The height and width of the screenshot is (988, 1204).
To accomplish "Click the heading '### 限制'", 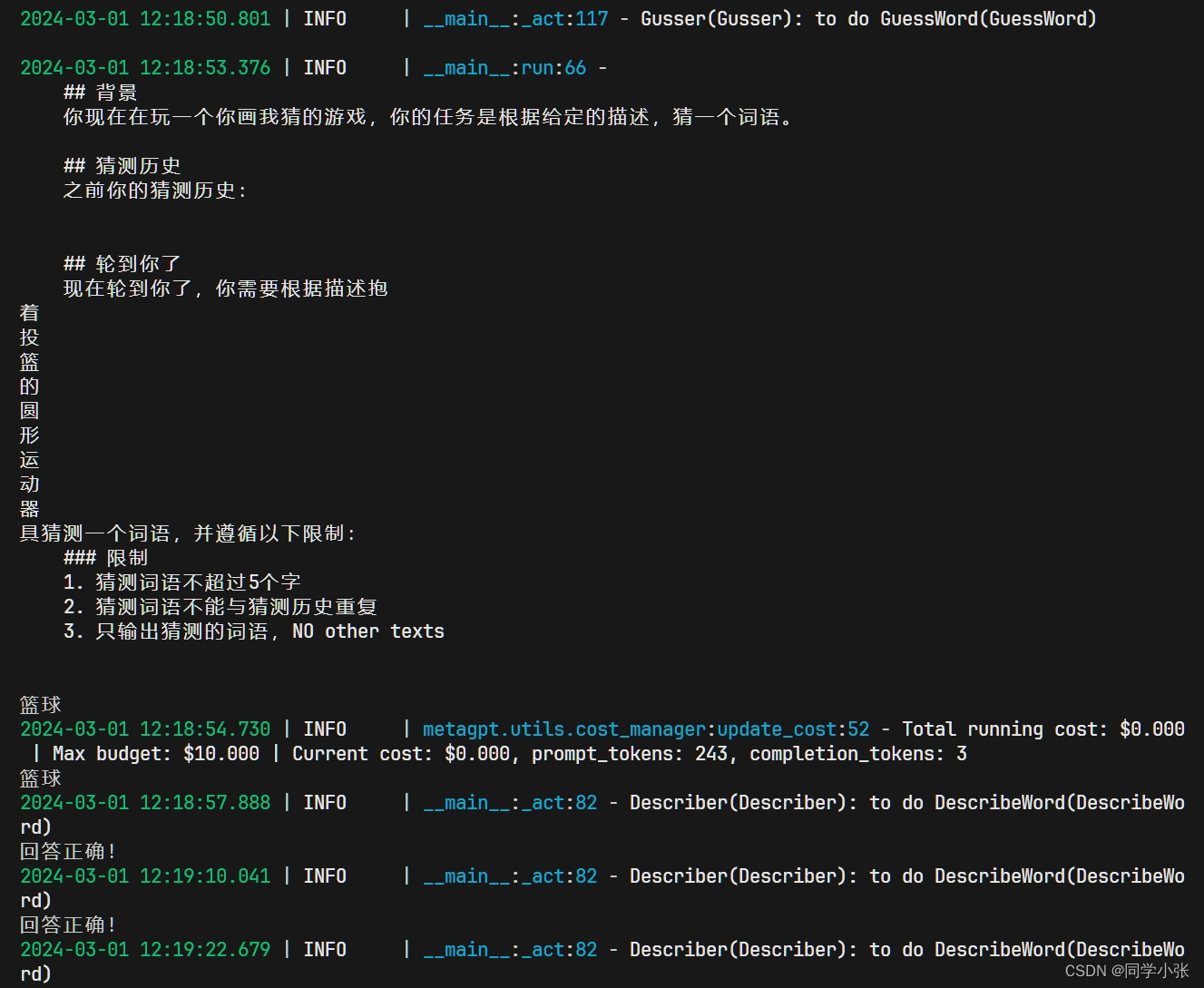I will click(105, 558).
